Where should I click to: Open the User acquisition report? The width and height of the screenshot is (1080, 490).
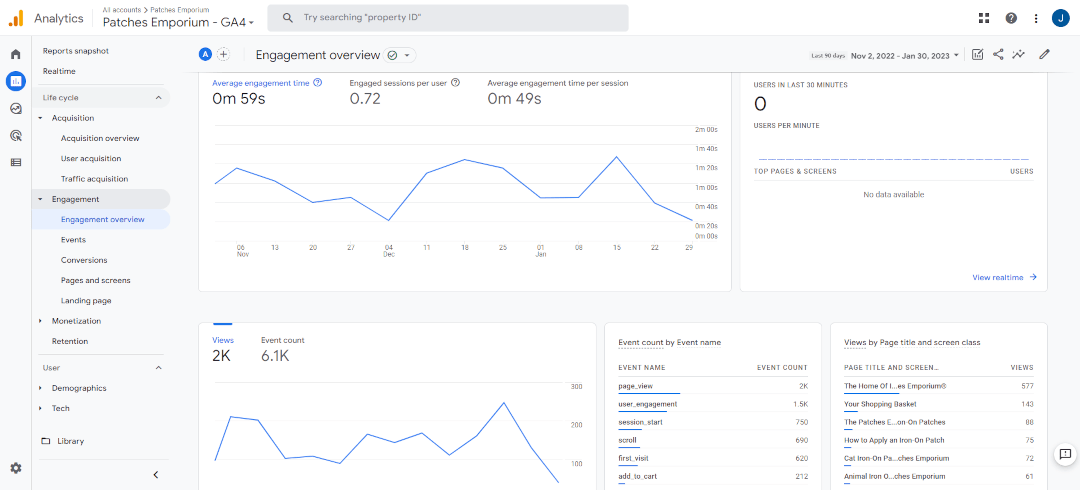(91, 159)
